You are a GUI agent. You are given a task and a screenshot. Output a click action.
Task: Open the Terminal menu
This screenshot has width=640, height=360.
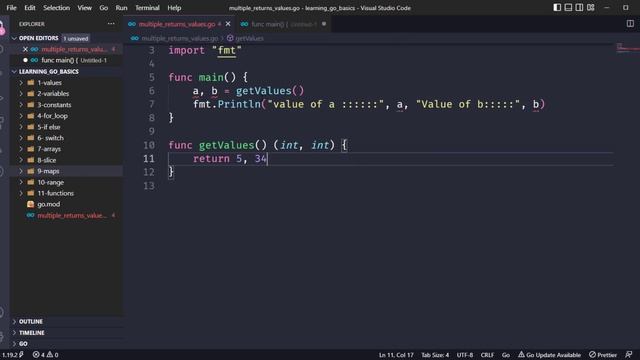pyautogui.click(x=147, y=8)
